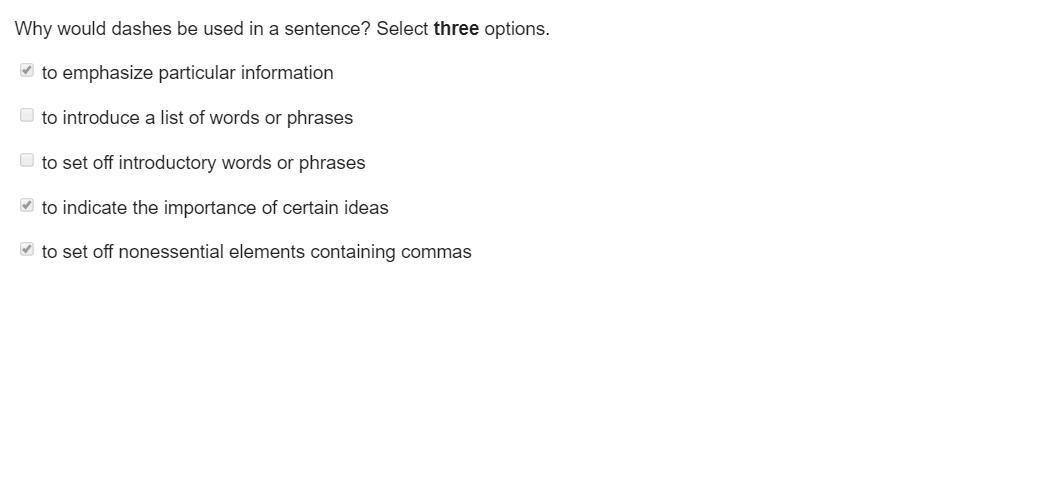Click the word 'ideas' in the fourth option

tap(366, 208)
